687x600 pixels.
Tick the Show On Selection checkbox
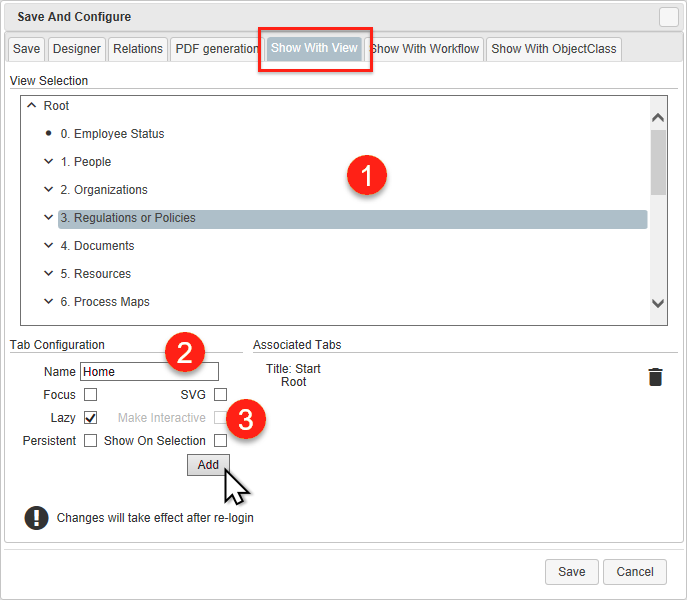220,441
